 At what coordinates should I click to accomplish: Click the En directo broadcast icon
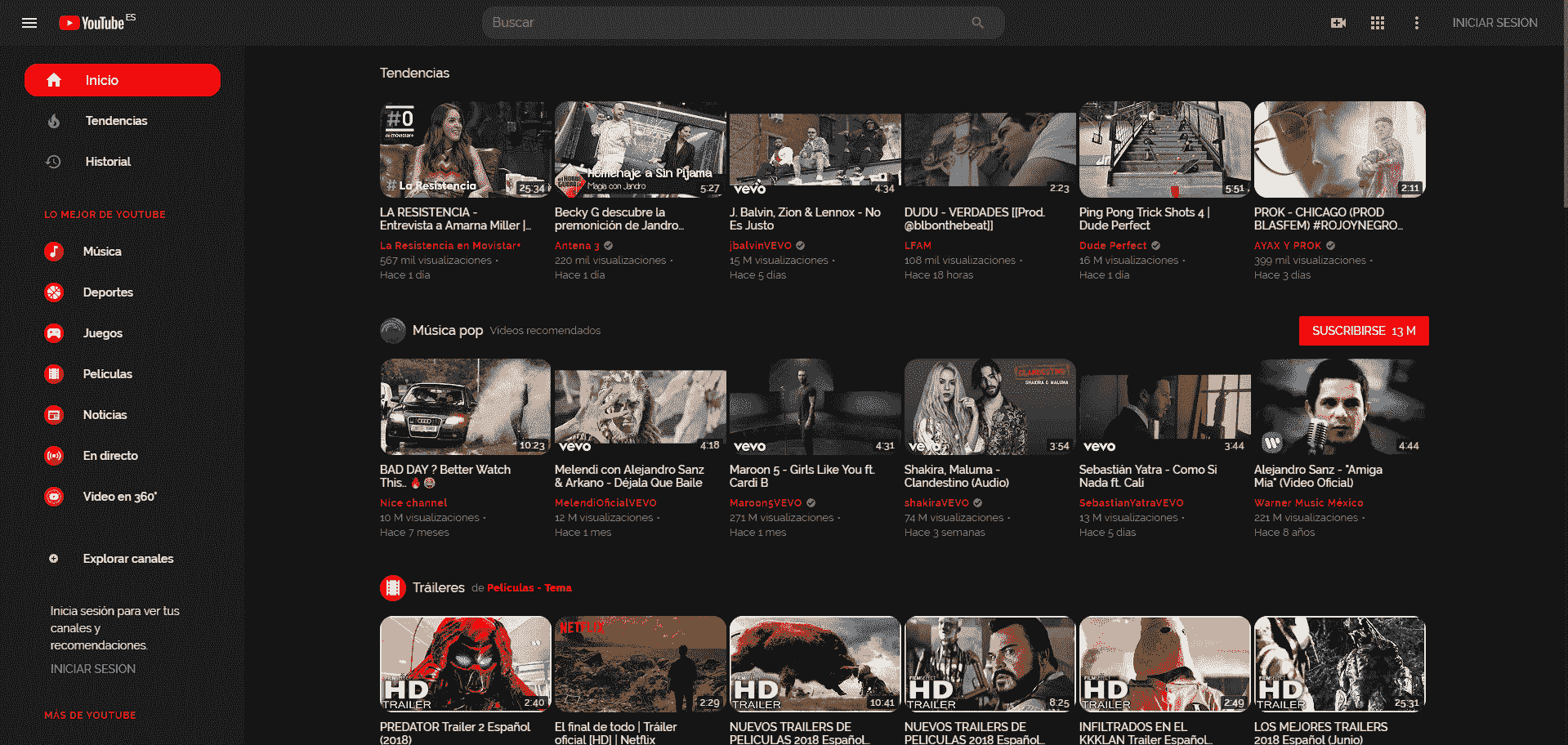pos(54,456)
